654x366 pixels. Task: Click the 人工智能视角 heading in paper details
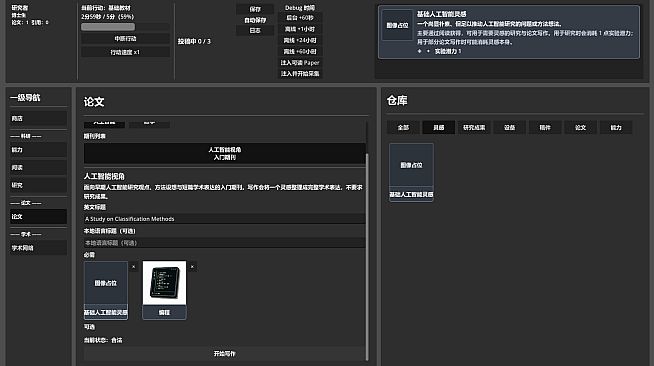[x=104, y=176]
